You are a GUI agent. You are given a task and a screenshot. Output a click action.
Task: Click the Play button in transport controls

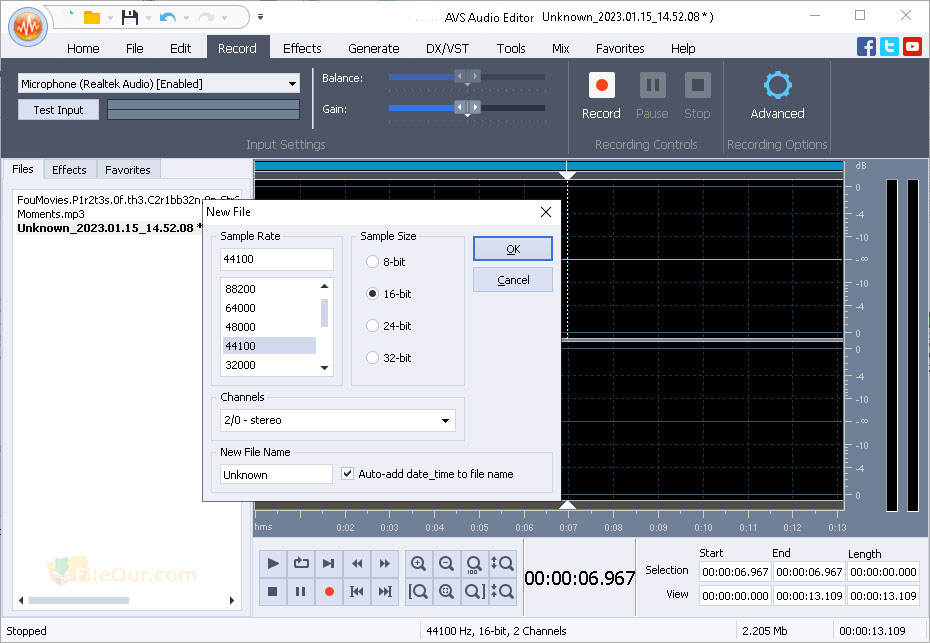[x=273, y=563]
